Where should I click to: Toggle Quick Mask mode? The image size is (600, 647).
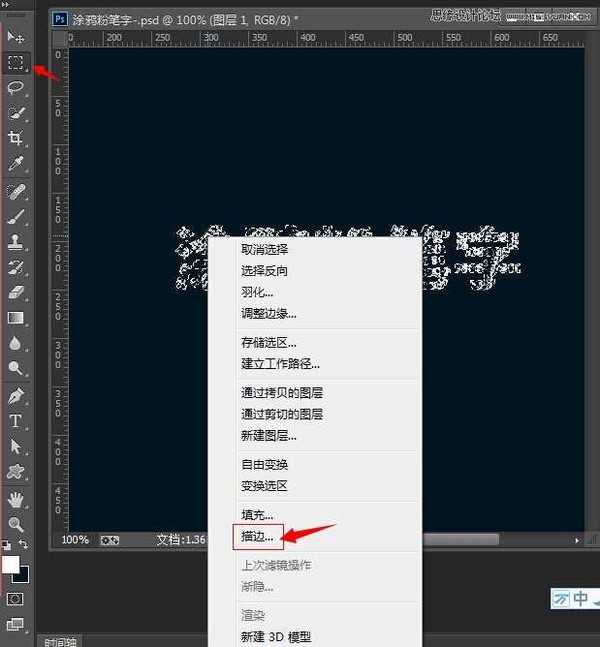click(x=15, y=599)
